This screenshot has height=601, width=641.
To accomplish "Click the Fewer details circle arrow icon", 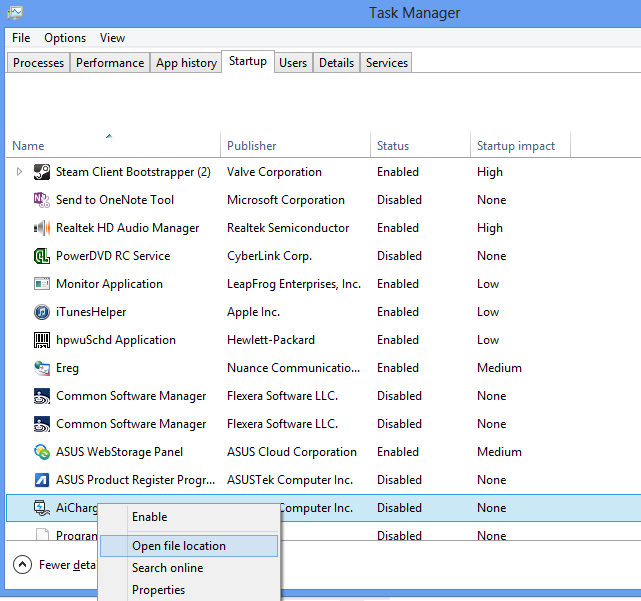I will click(22, 565).
